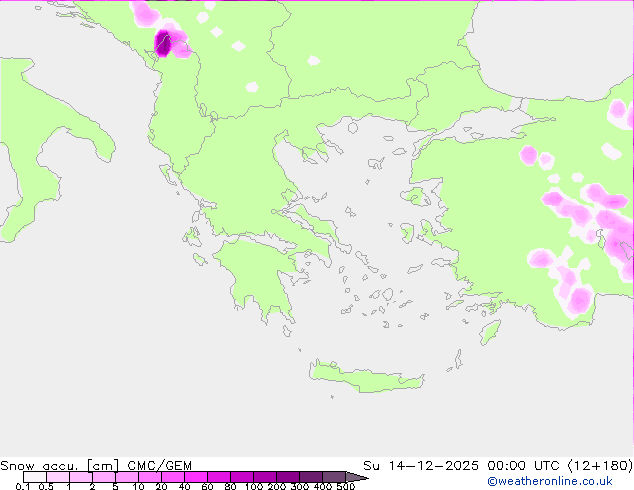Viewport: 634px width, 490px height.
Task: Pick the 200 value on snow legend
Action: [276, 486]
